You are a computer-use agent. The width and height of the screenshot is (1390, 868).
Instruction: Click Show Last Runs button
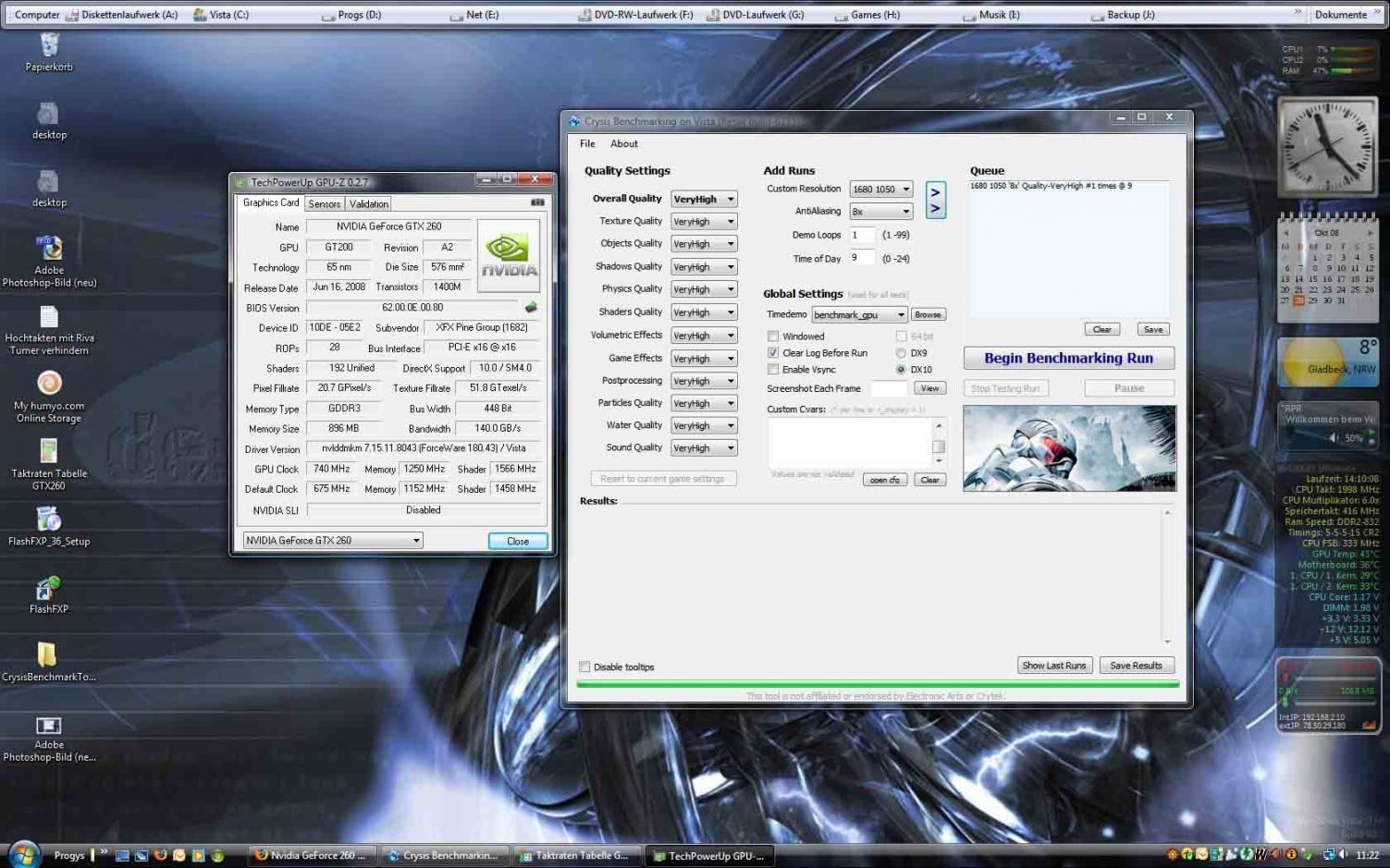point(1054,666)
